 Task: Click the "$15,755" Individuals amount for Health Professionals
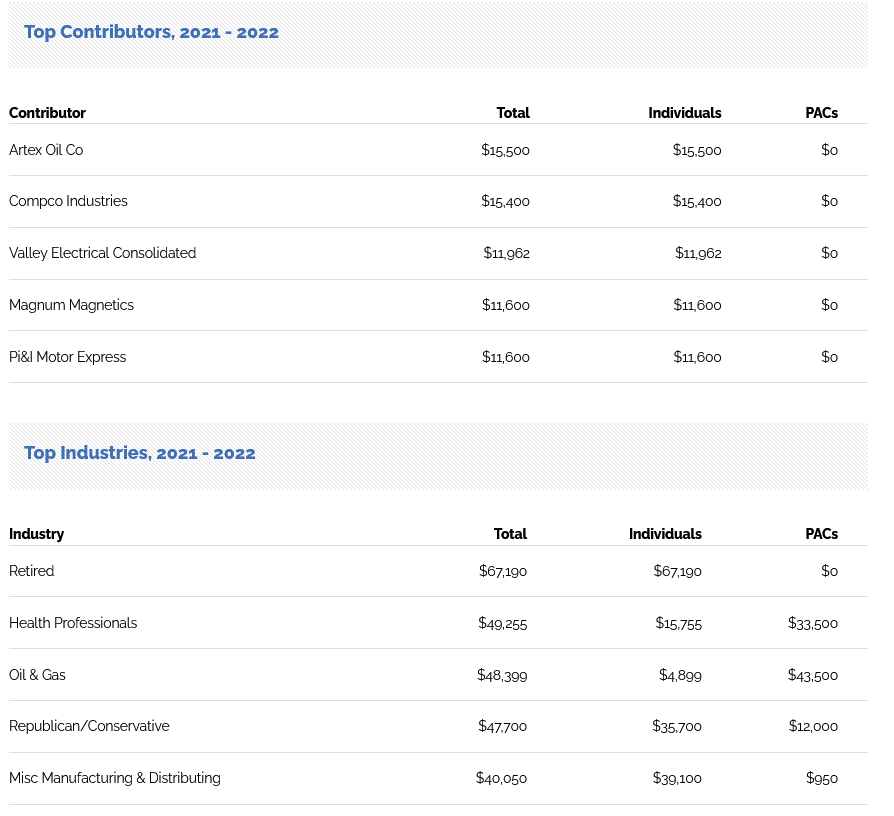pos(678,623)
